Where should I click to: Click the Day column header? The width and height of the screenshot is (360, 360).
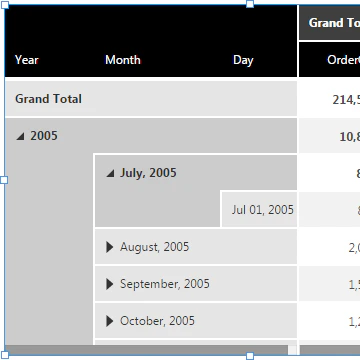point(243,60)
